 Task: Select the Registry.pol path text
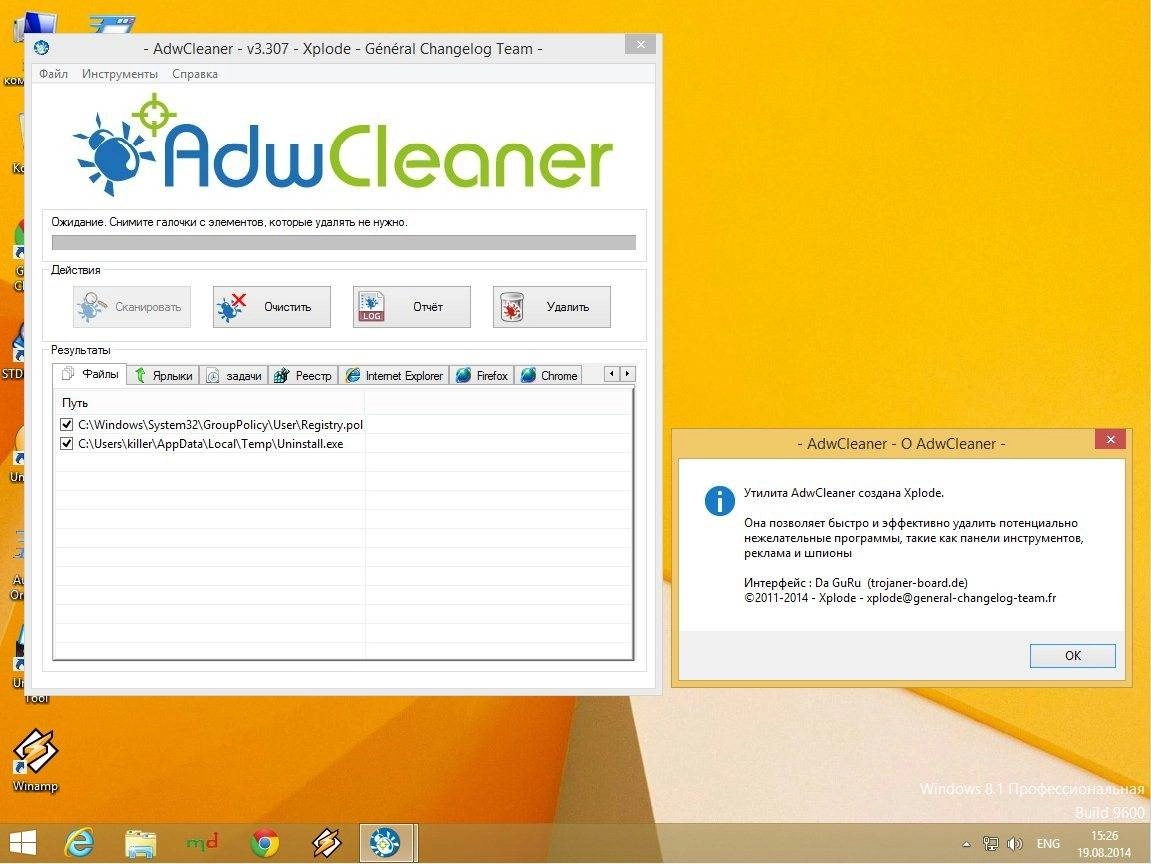click(x=220, y=424)
